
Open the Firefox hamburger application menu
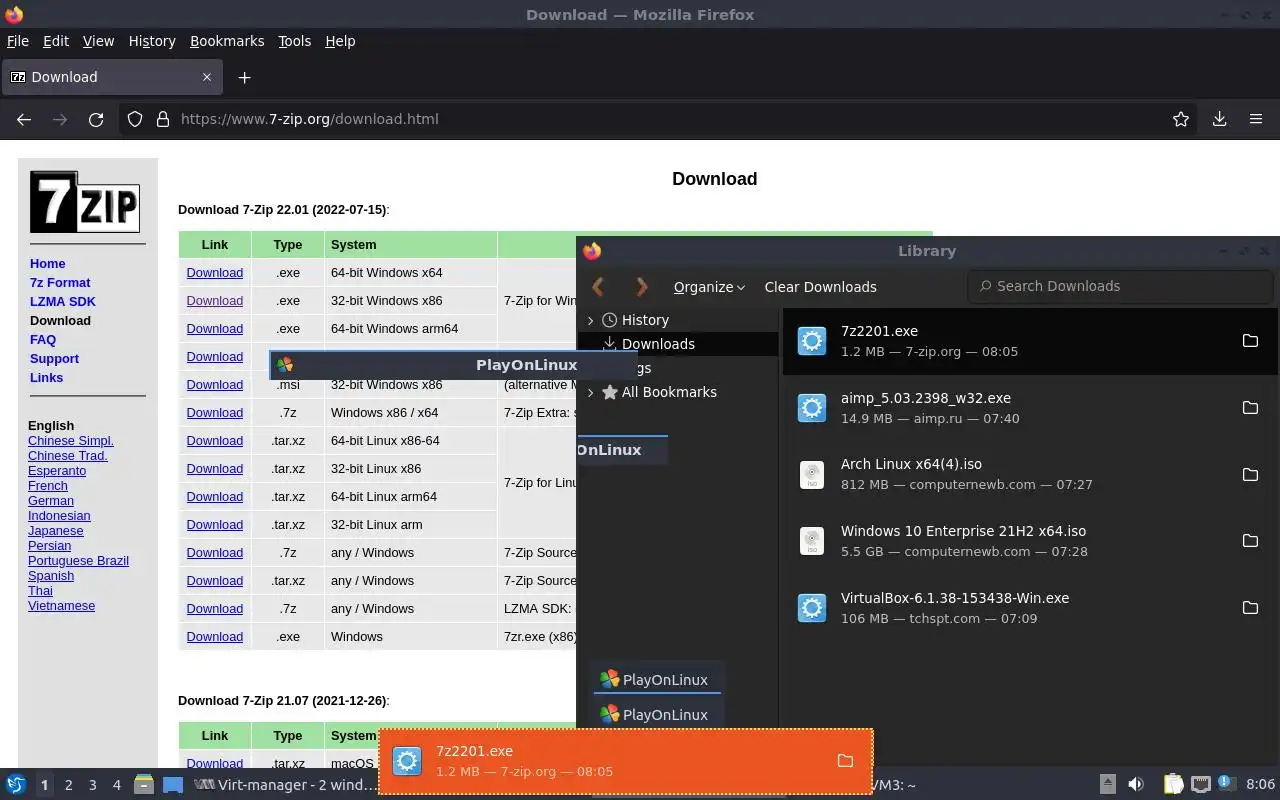pos(1256,119)
